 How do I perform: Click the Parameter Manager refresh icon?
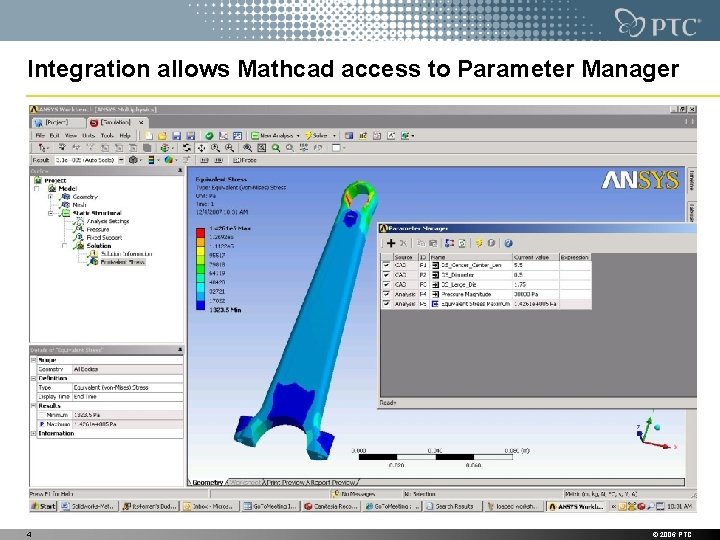pyautogui.click(x=462, y=243)
